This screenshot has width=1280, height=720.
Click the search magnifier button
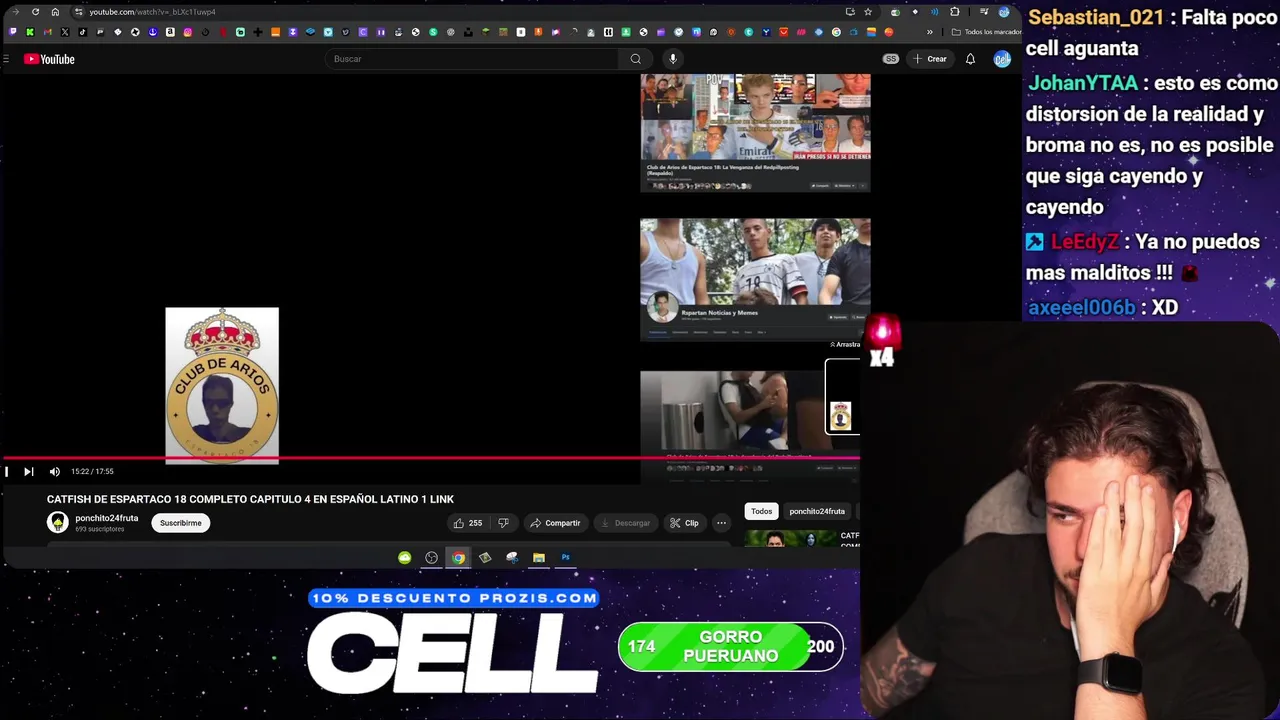coord(635,59)
